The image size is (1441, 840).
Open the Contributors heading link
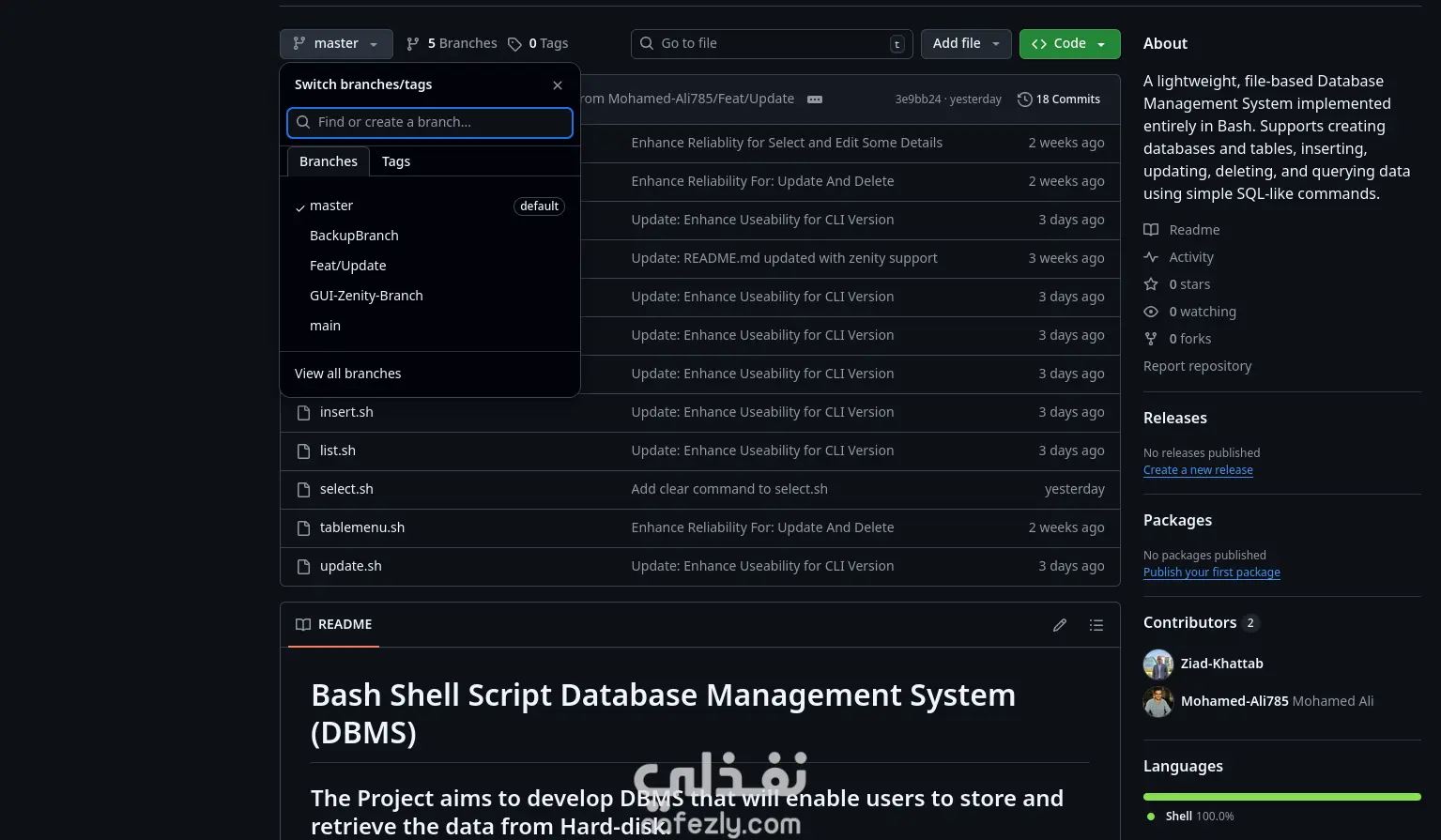1201,623
